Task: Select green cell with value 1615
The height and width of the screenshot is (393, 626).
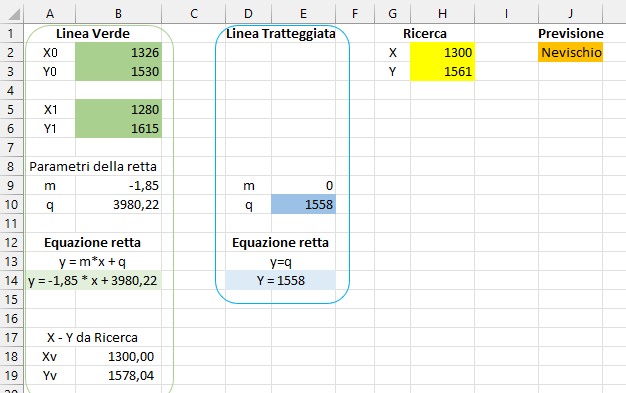Action: point(118,128)
